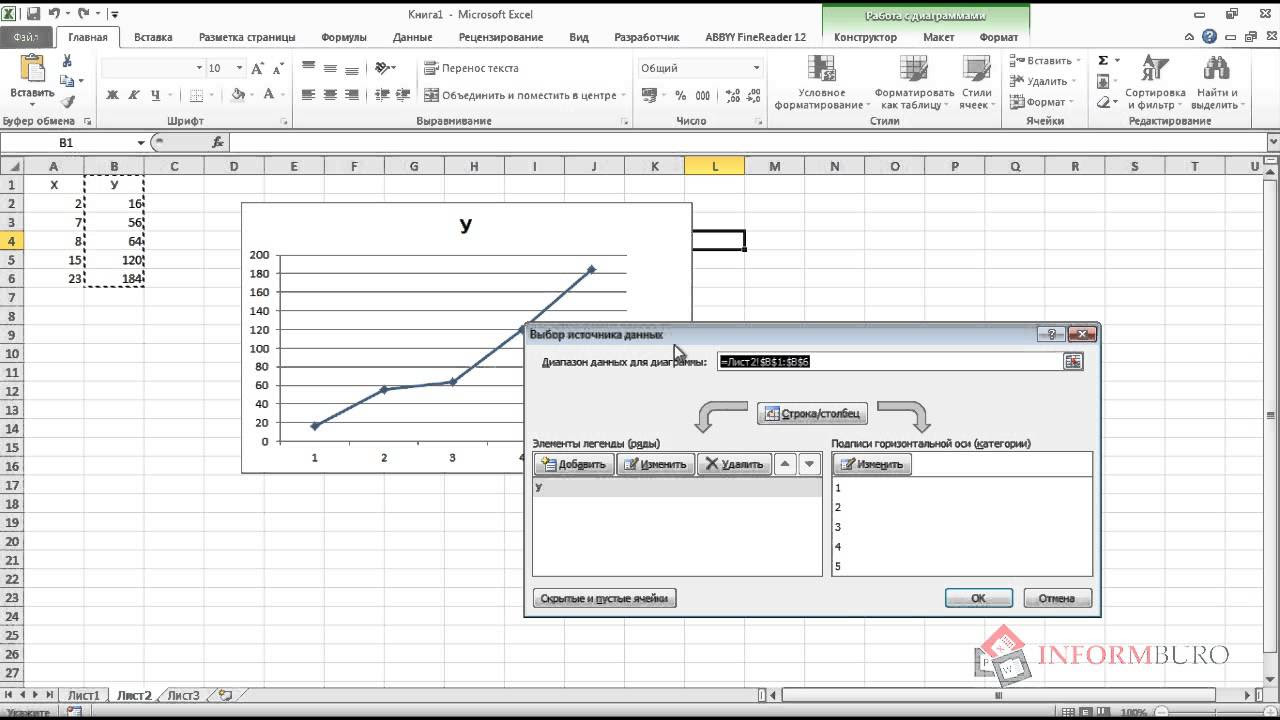Click Изменить under Элементы легенды
Viewport: 1280px width, 720px height.
click(656, 464)
